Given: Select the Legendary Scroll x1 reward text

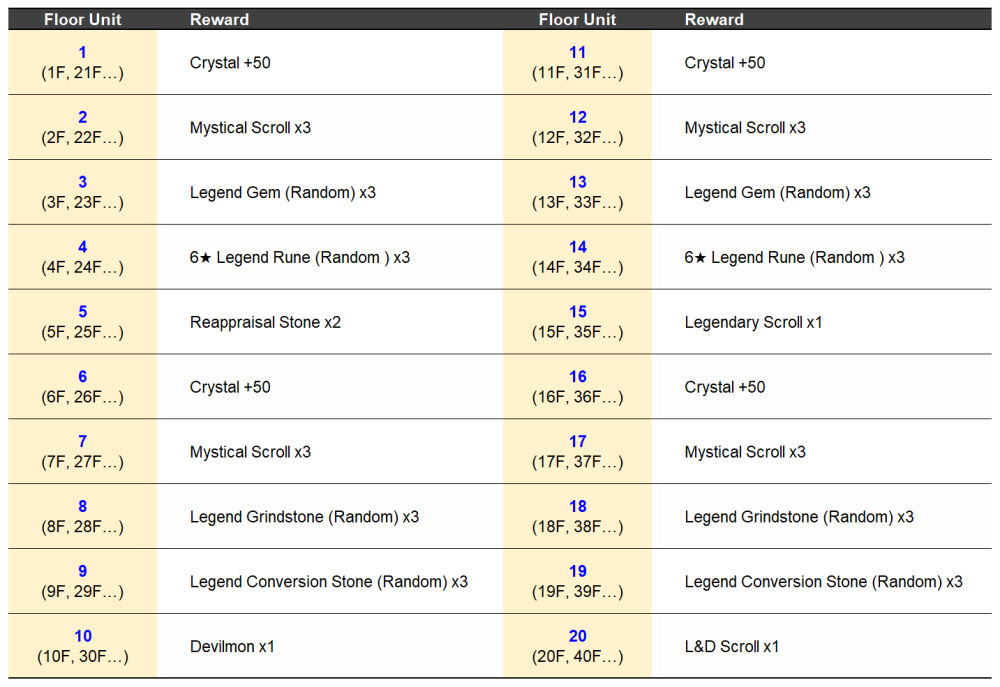Looking at the screenshot, I should [x=753, y=322].
